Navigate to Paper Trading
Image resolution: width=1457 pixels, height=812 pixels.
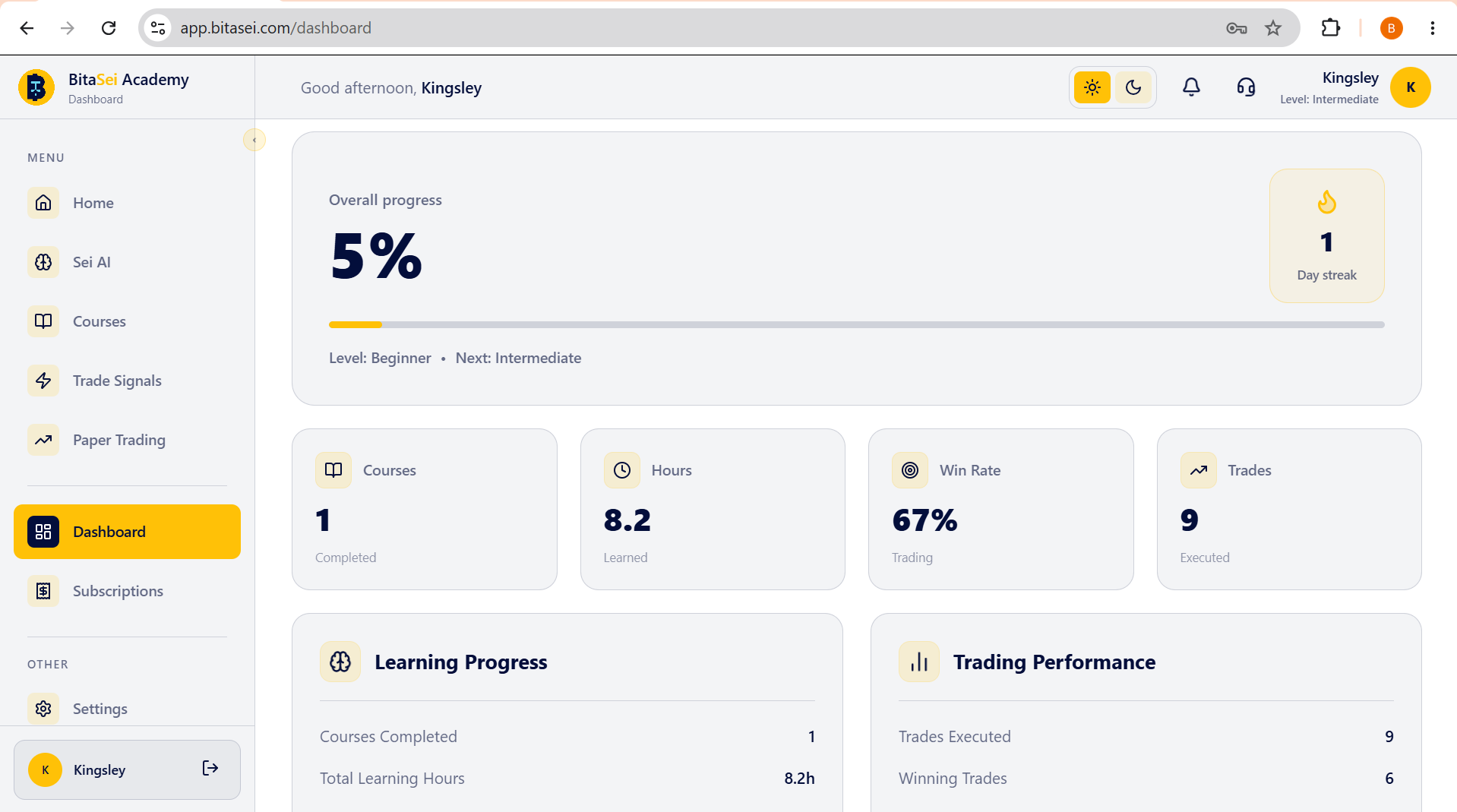click(x=127, y=440)
